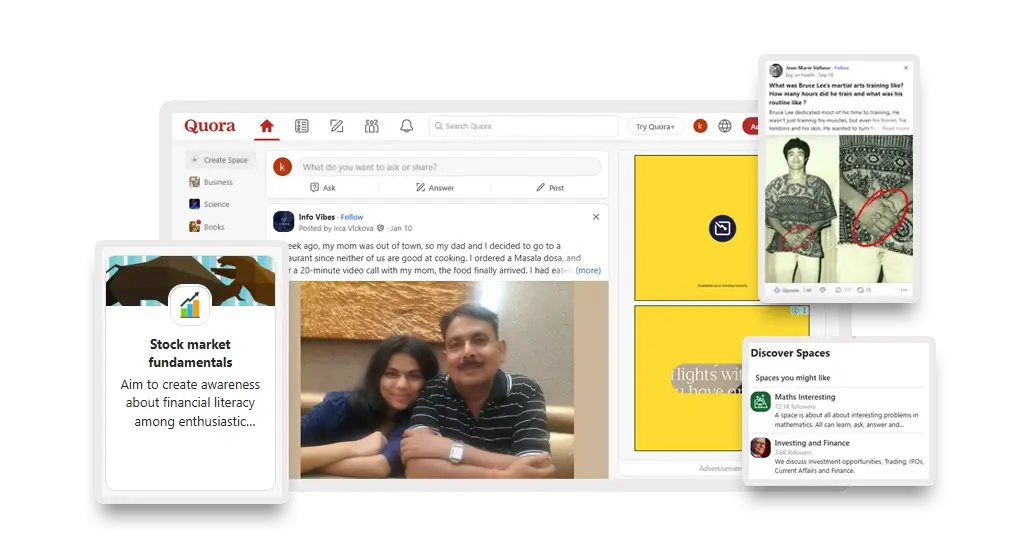
Task: Click the Quora logo
Action: [x=209, y=126]
